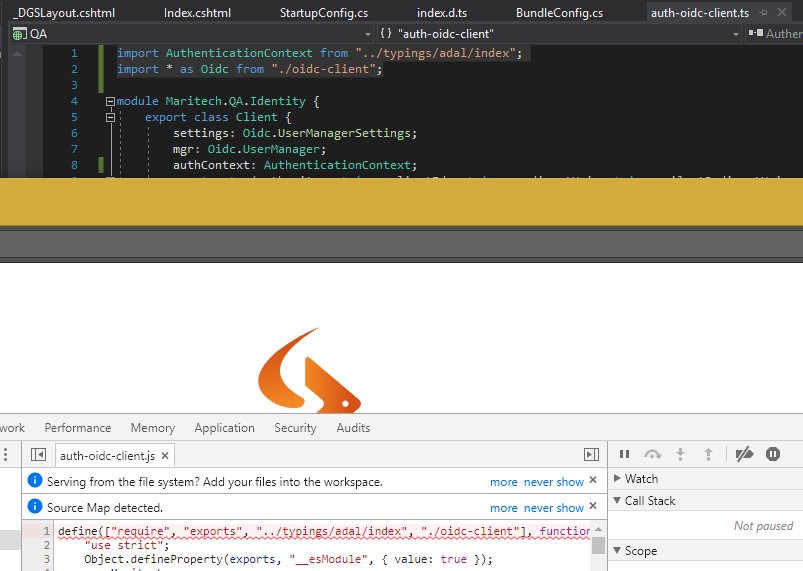
Task: Click the QA project icon
Action: pos(19,34)
